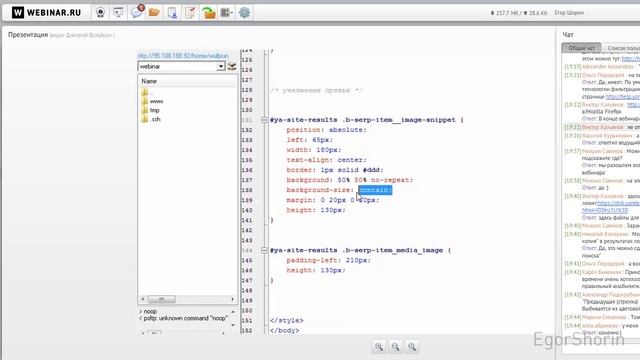
Task: Click the icon beside directory dropdown
Action: coord(232,66)
